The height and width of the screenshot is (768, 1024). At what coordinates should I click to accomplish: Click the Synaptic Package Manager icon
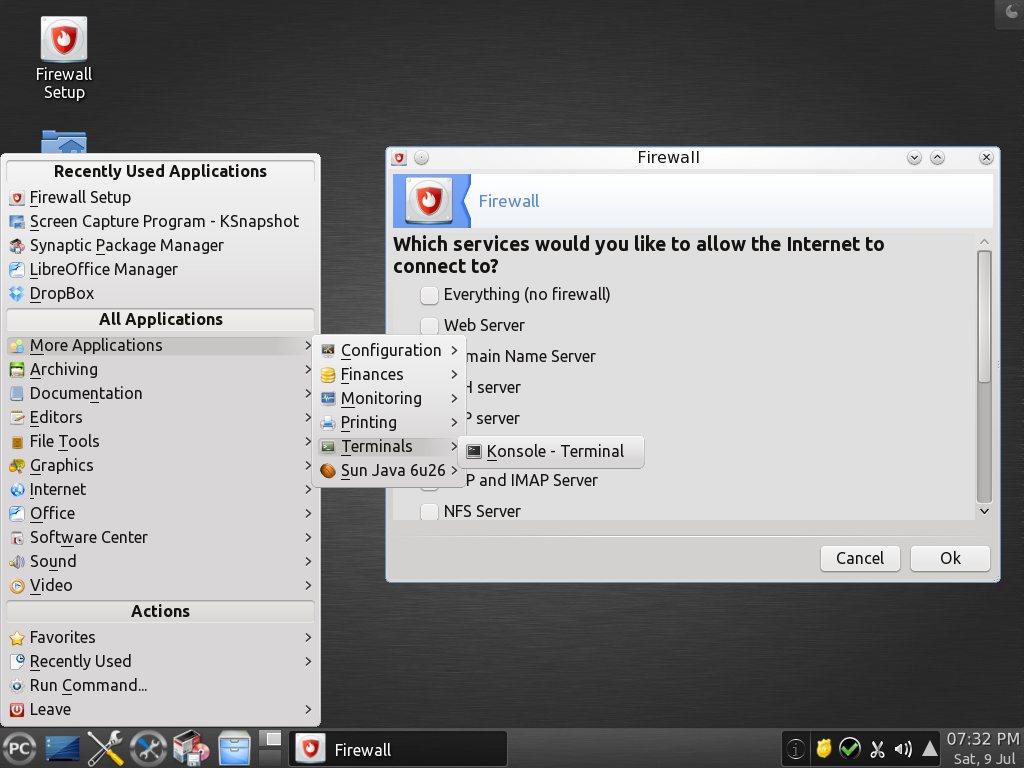(x=17, y=246)
